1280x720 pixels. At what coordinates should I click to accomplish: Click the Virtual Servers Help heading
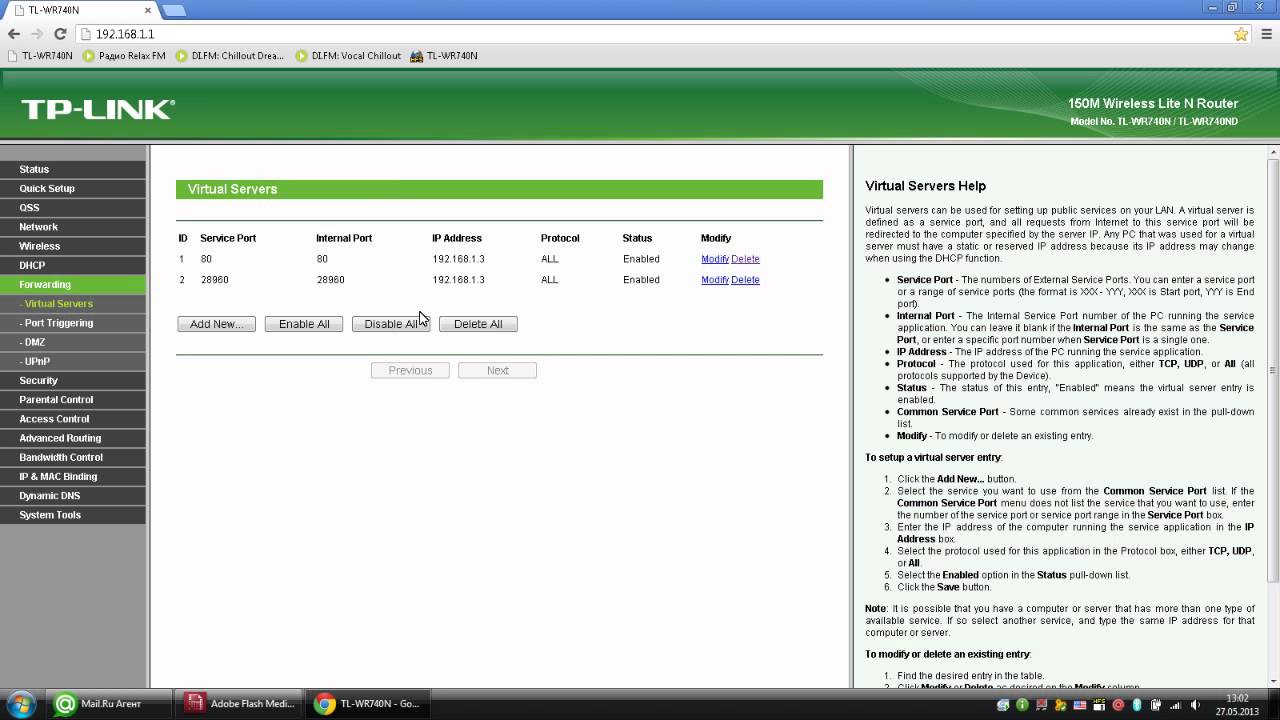point(925,186)
